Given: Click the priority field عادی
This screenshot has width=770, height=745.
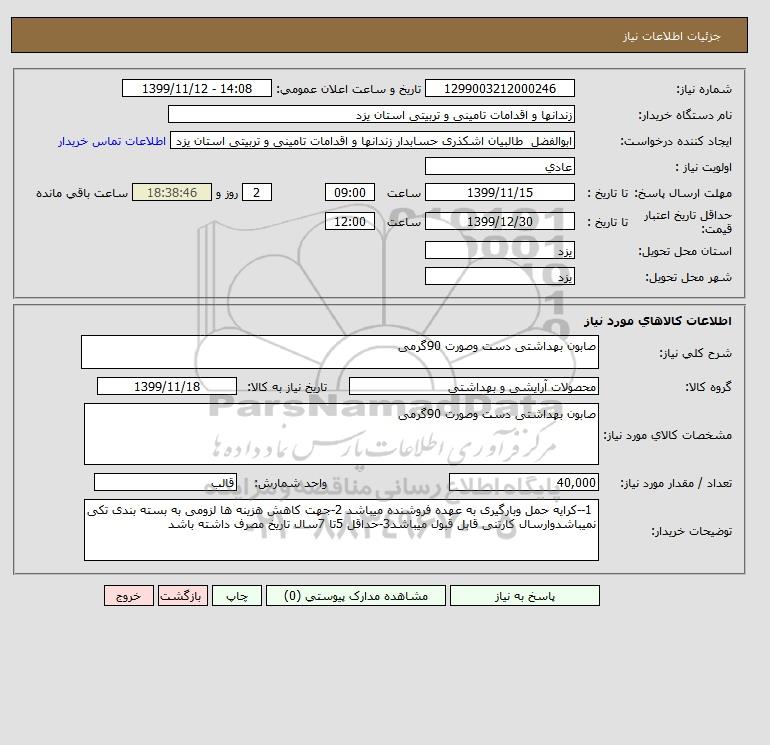Looking at the screenshot, I should (499, 166).
